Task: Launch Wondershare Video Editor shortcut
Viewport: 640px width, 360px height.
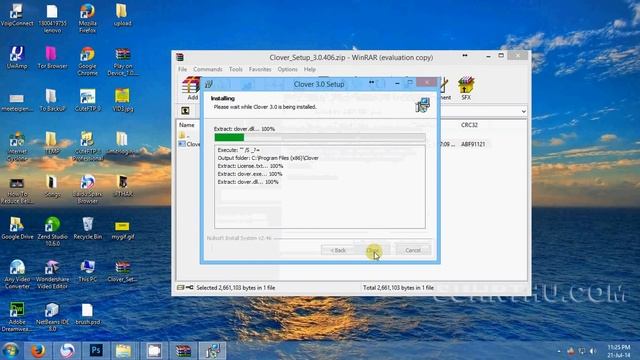Action: pos(52,274)
